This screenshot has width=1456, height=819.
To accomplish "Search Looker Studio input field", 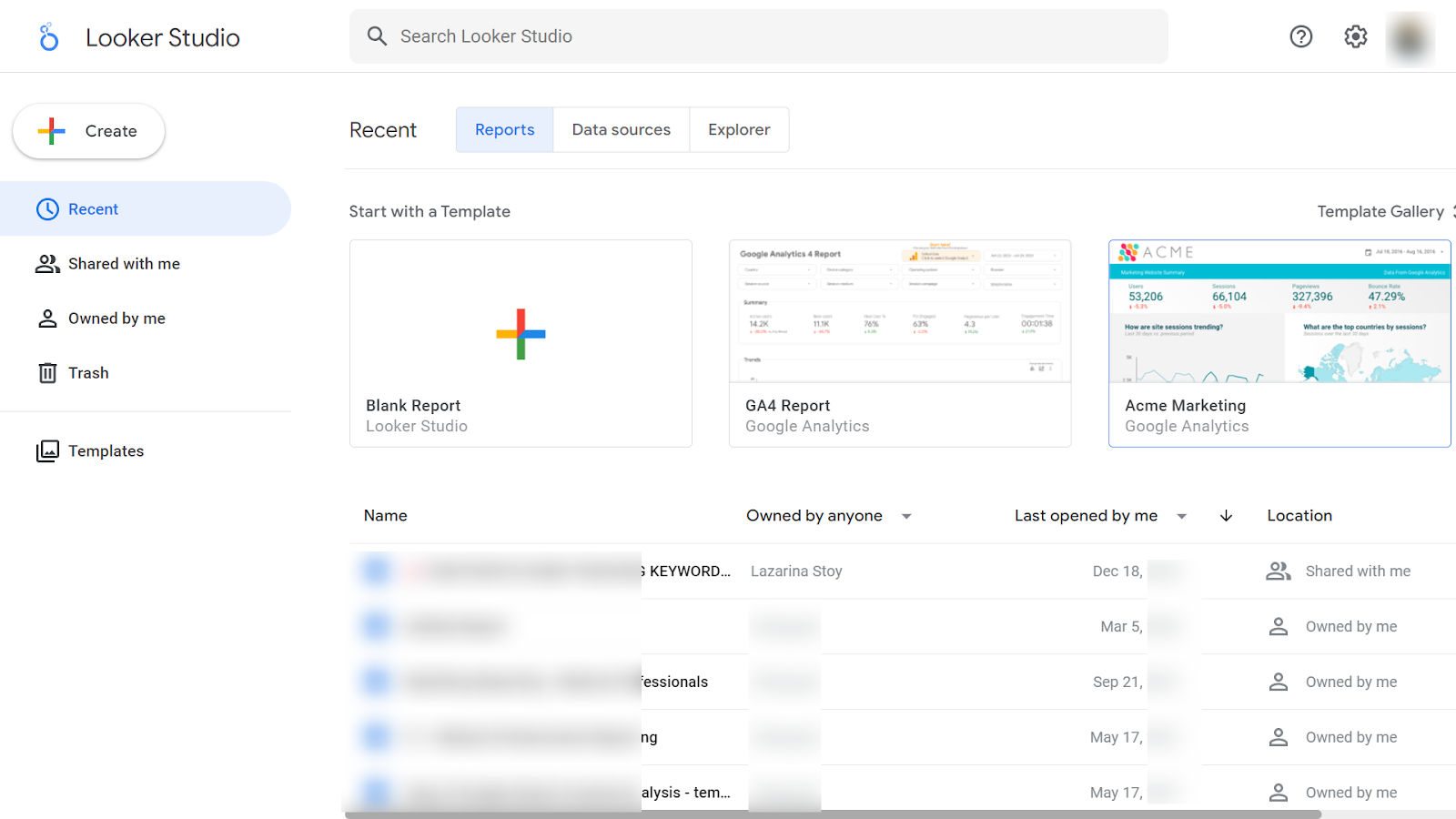I will coord(759,36).
